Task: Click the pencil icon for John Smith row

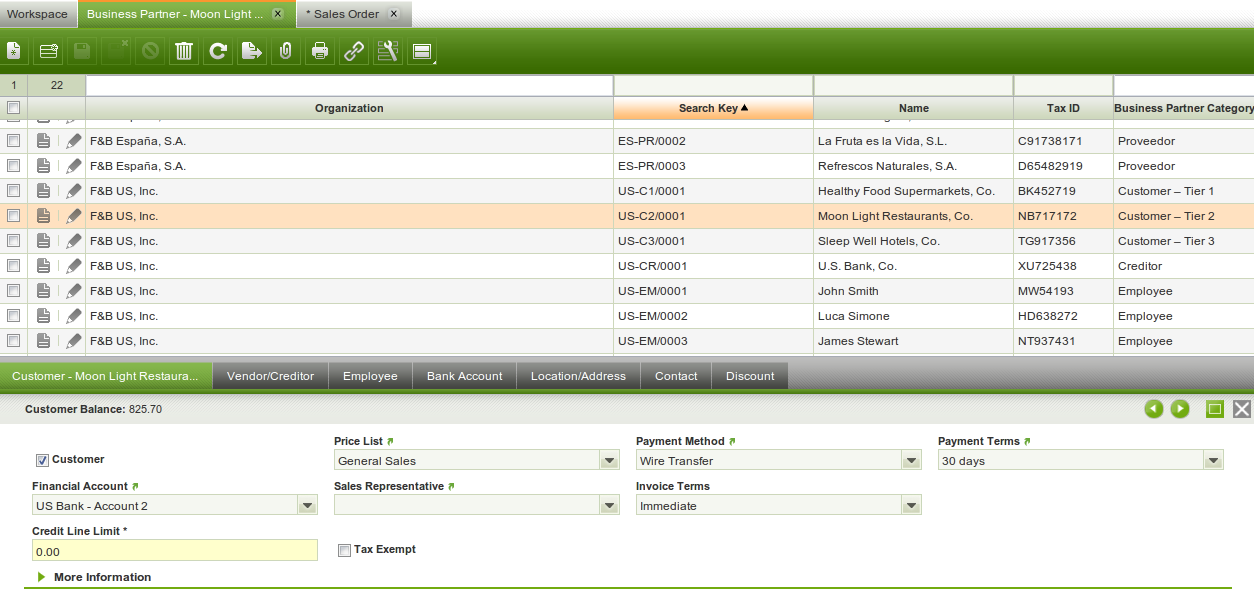Action: (x=73, y=291)
